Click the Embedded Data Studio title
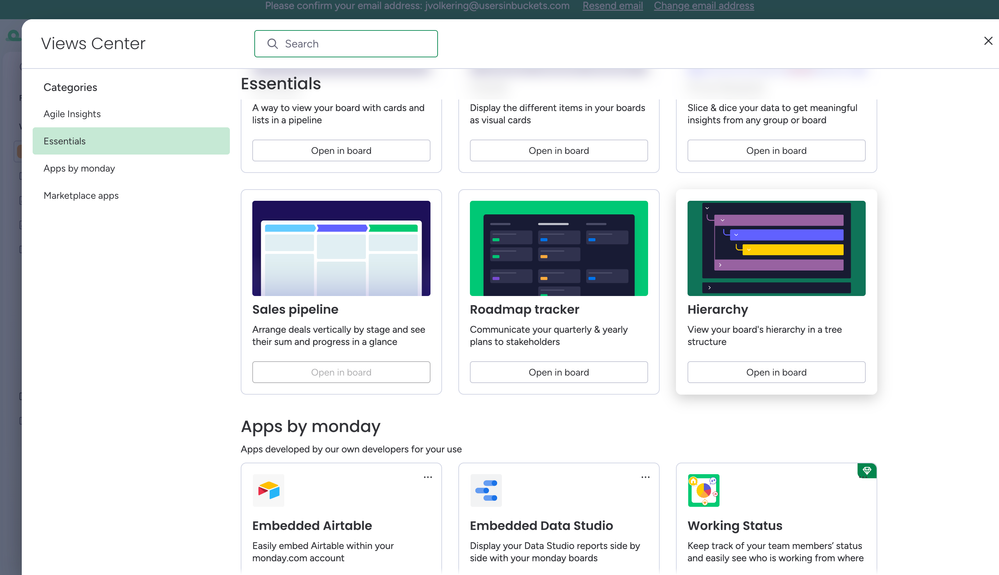 [x=541, y=526]
